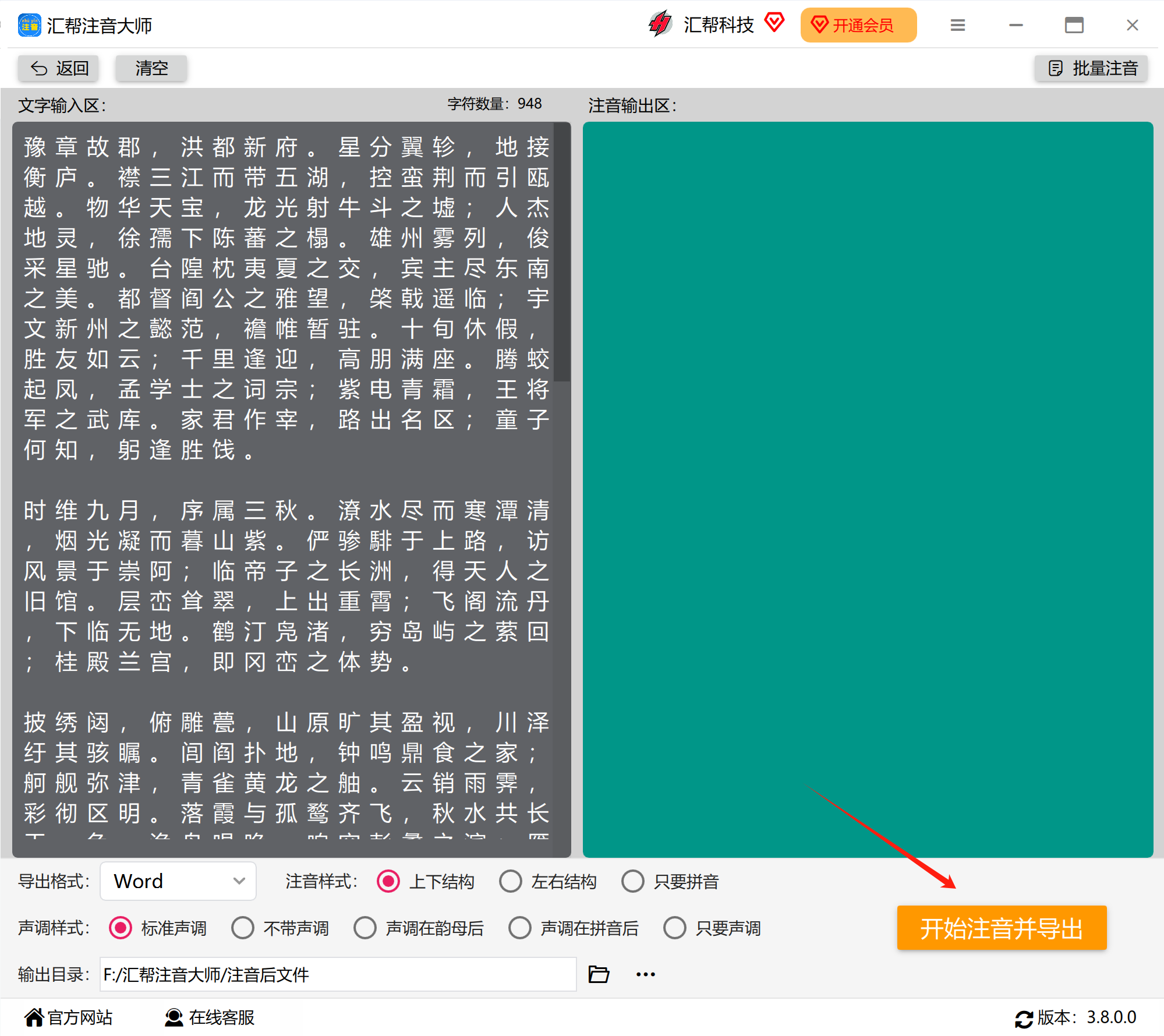Click the folder icon to browse output directory

[x=598, y=974]
